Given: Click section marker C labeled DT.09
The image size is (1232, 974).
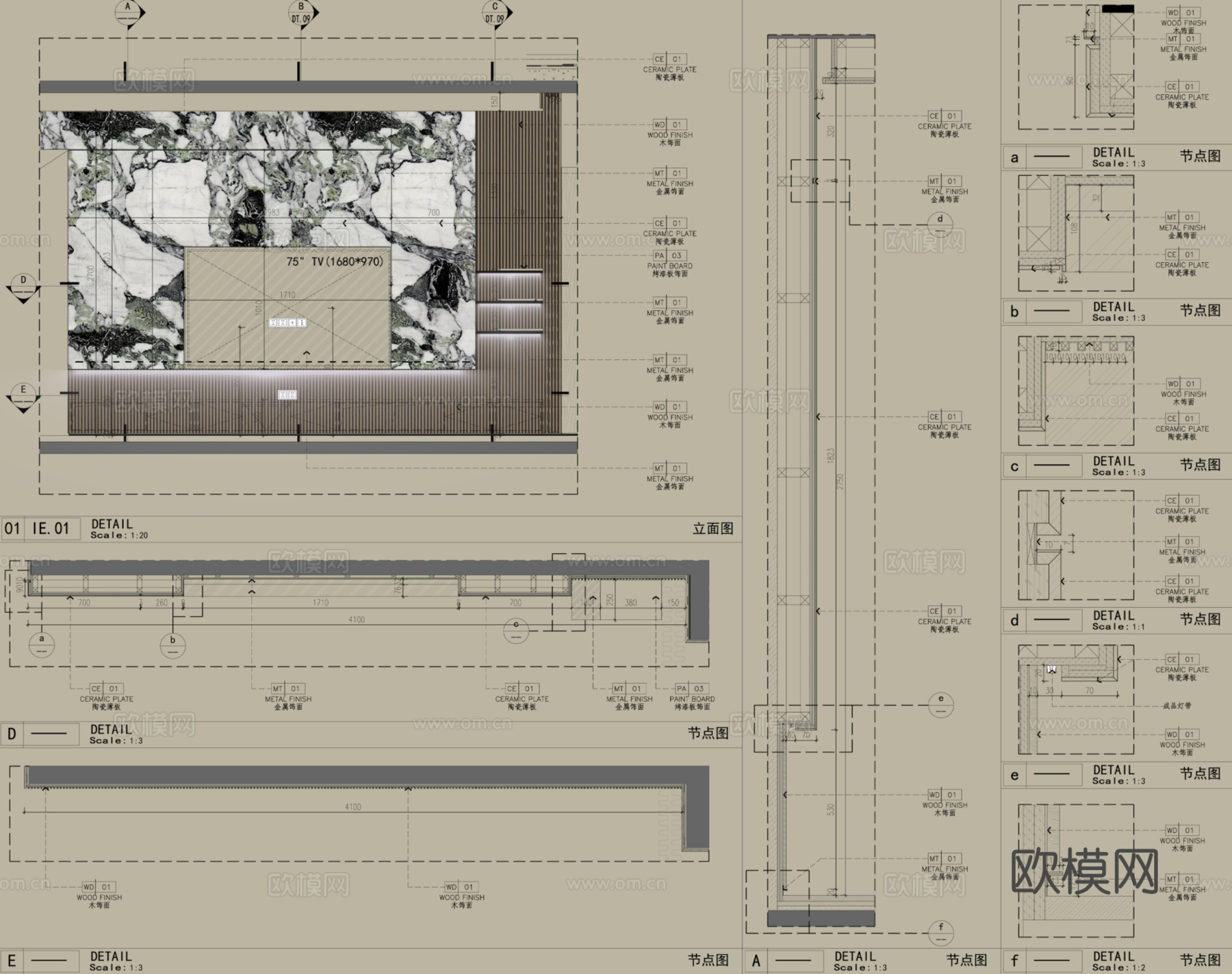Looking at the screenshot, I should 495,12.
